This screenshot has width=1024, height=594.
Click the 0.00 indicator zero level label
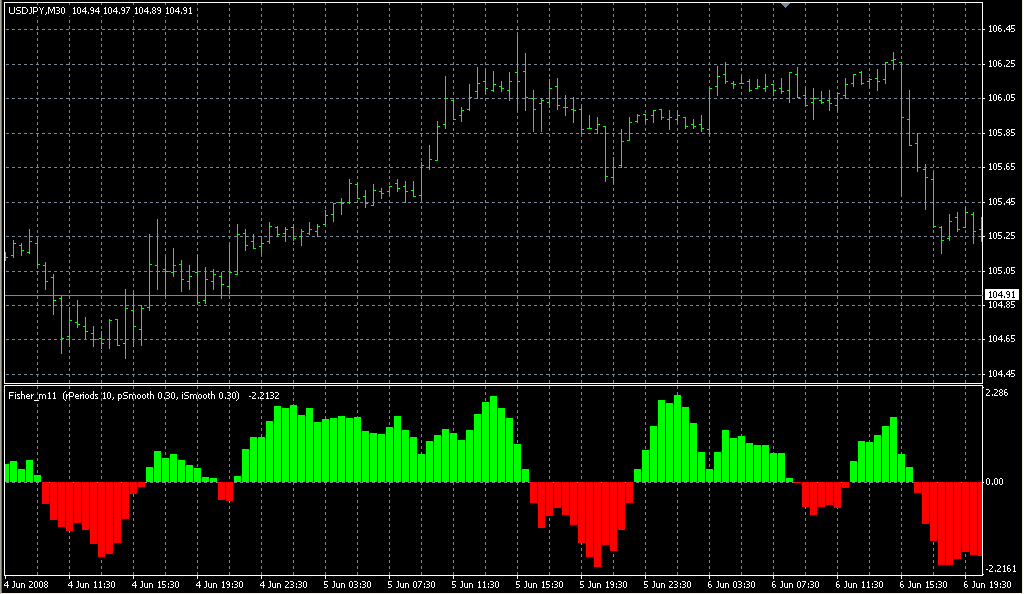coord(995,482)
